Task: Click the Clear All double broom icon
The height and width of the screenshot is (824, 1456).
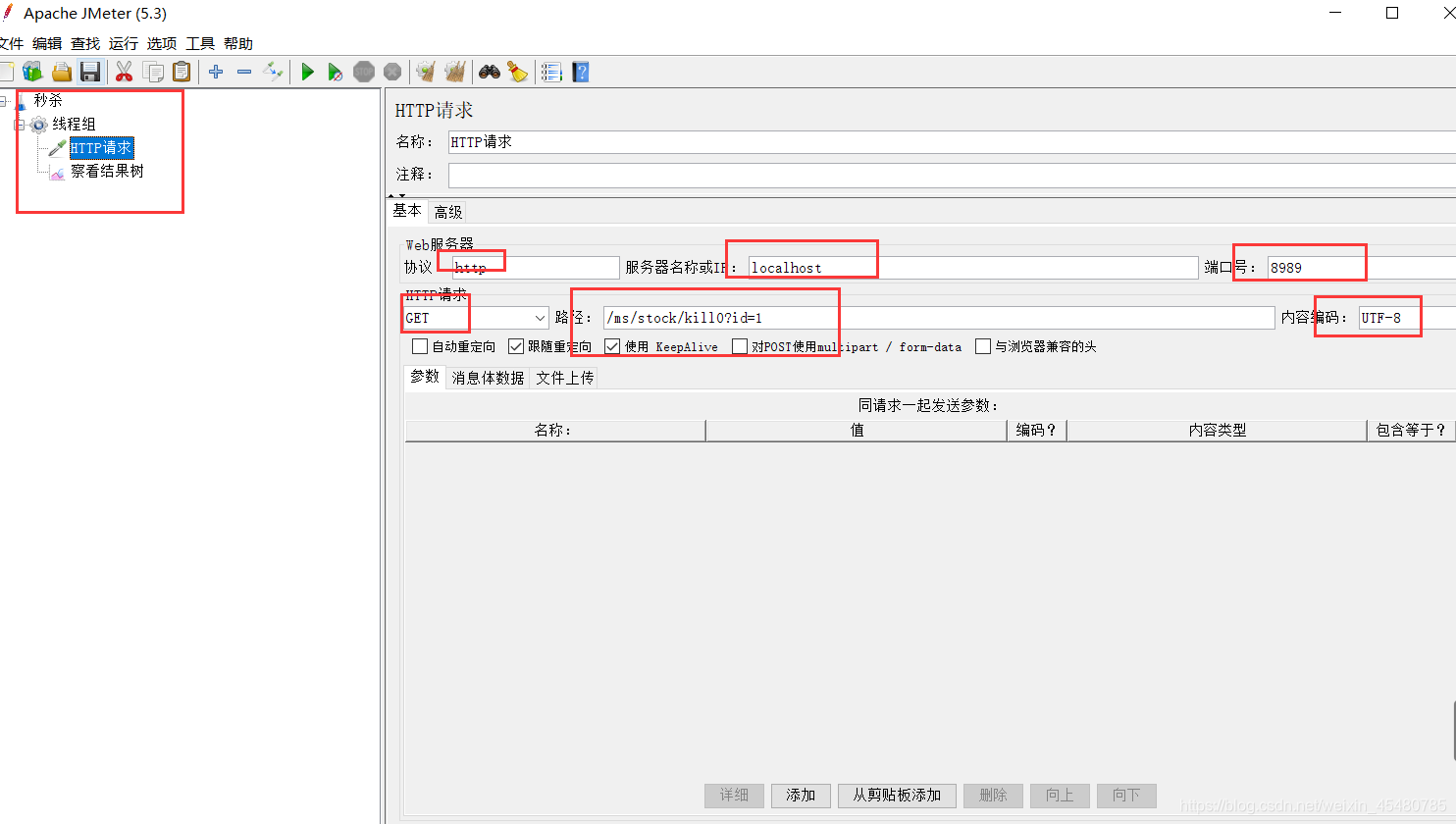Action: (x=454, y=72)
